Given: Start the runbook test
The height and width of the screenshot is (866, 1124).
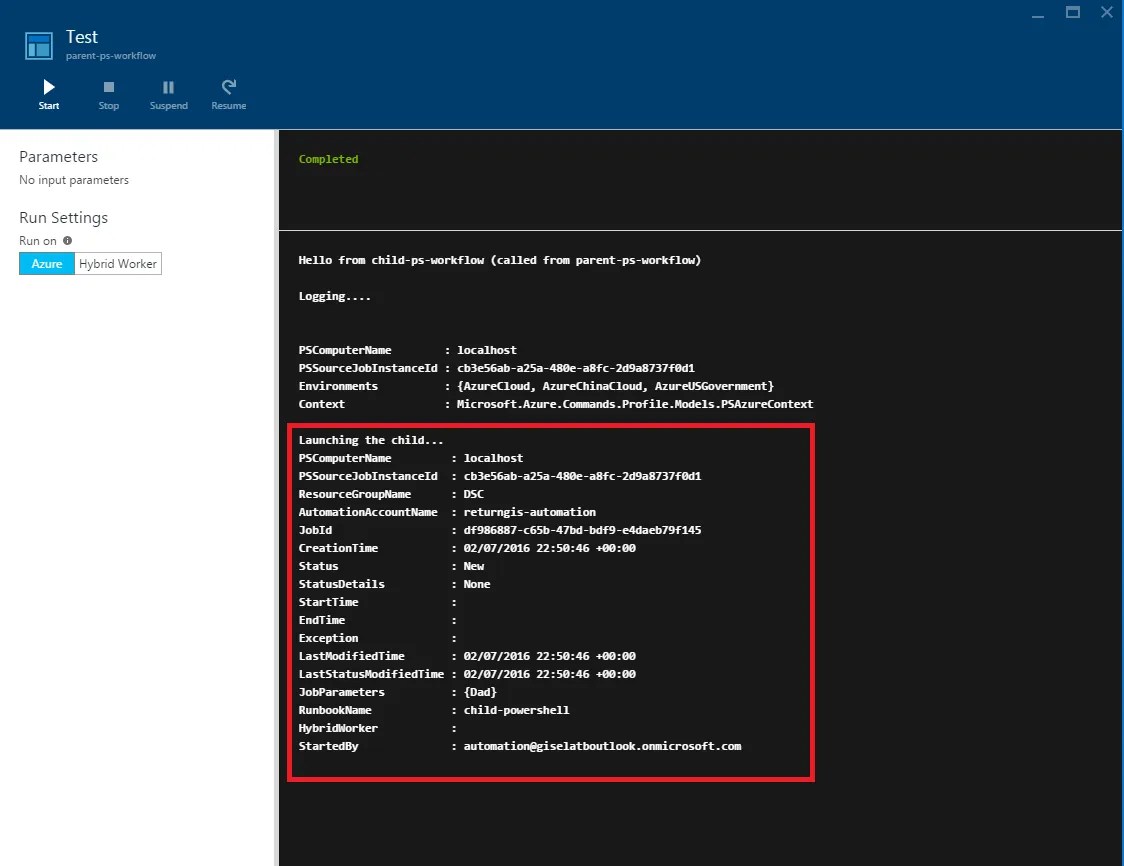Looking at the screenshot, I should click(x=49, y=95).
